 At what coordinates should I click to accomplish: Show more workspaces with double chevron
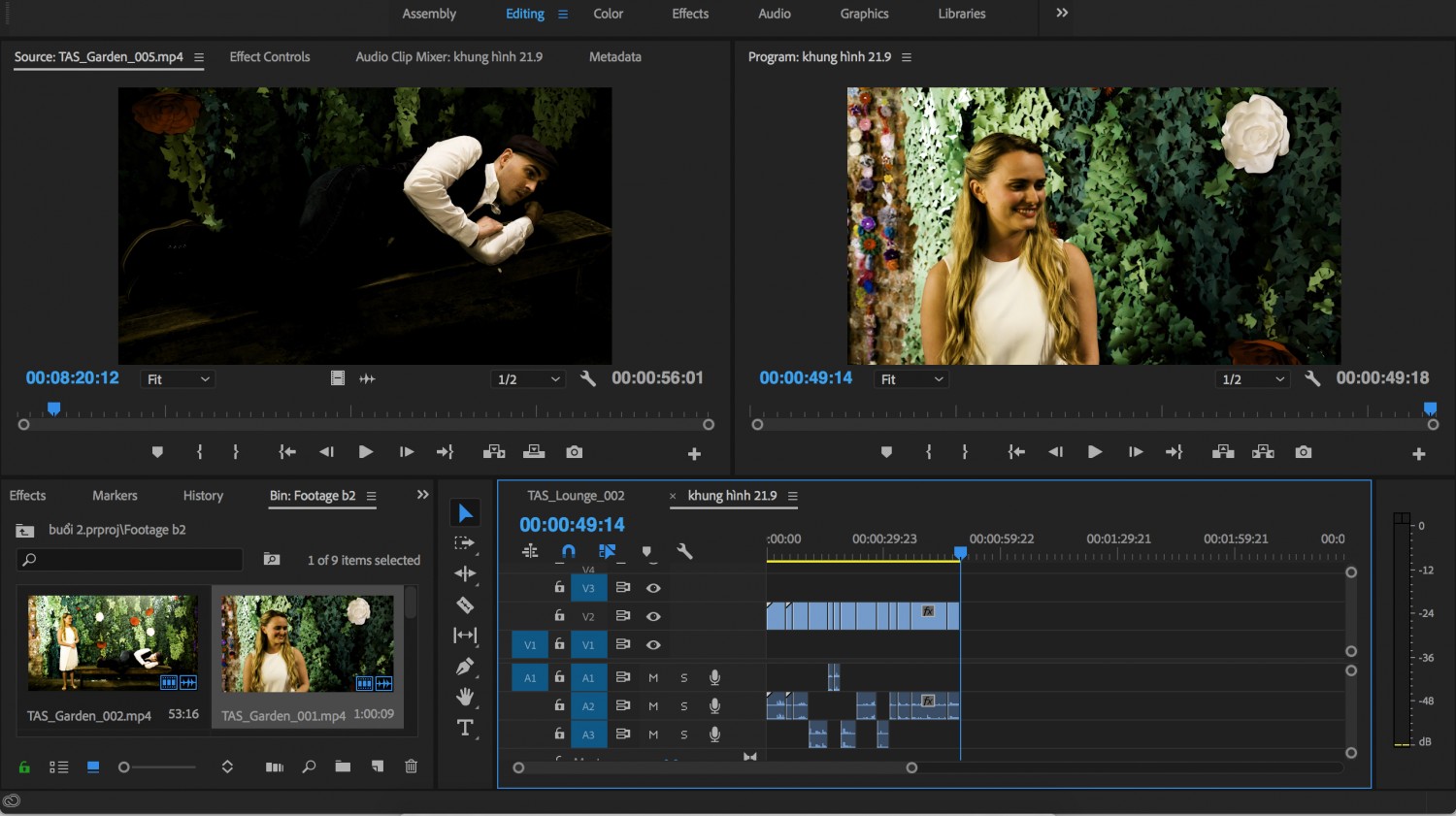click(x=1062, y=13)
